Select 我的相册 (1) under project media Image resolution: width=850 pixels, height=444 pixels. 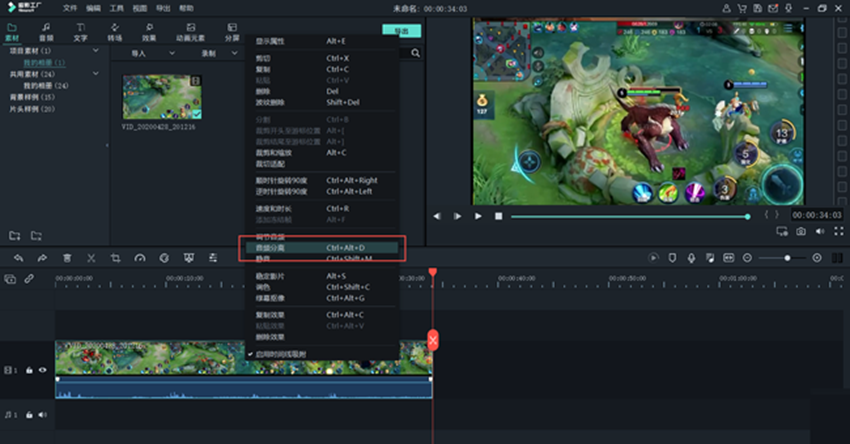click(x=44, y=62)
